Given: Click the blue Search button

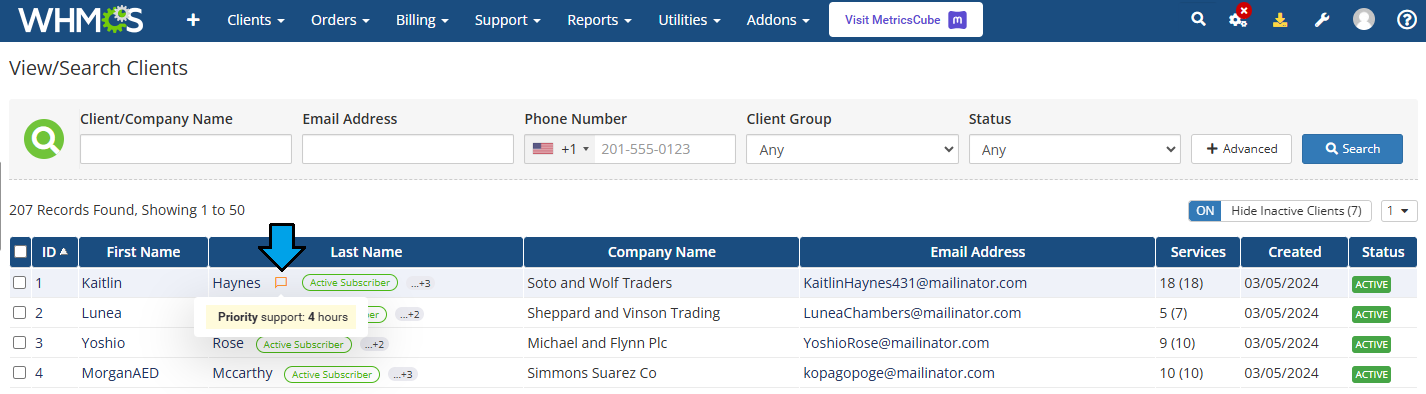Looking at the screenshot, I should click(1352, 149).
